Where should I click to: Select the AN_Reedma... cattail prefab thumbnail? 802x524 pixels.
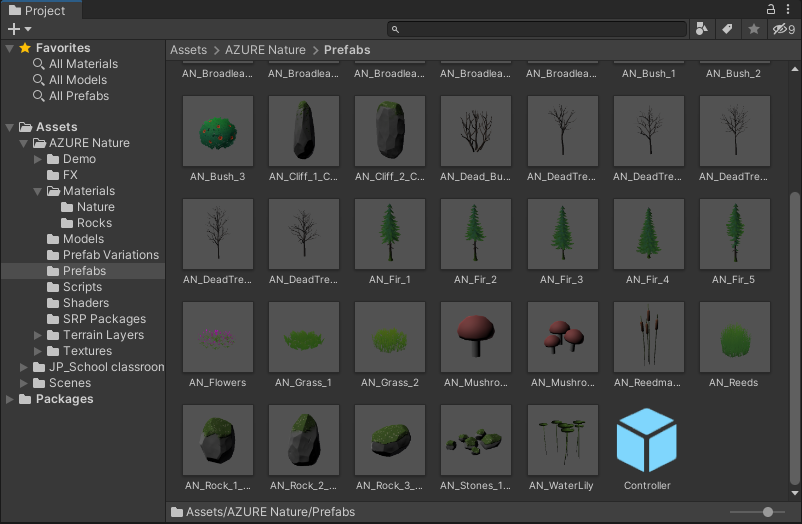coord(649,337)
